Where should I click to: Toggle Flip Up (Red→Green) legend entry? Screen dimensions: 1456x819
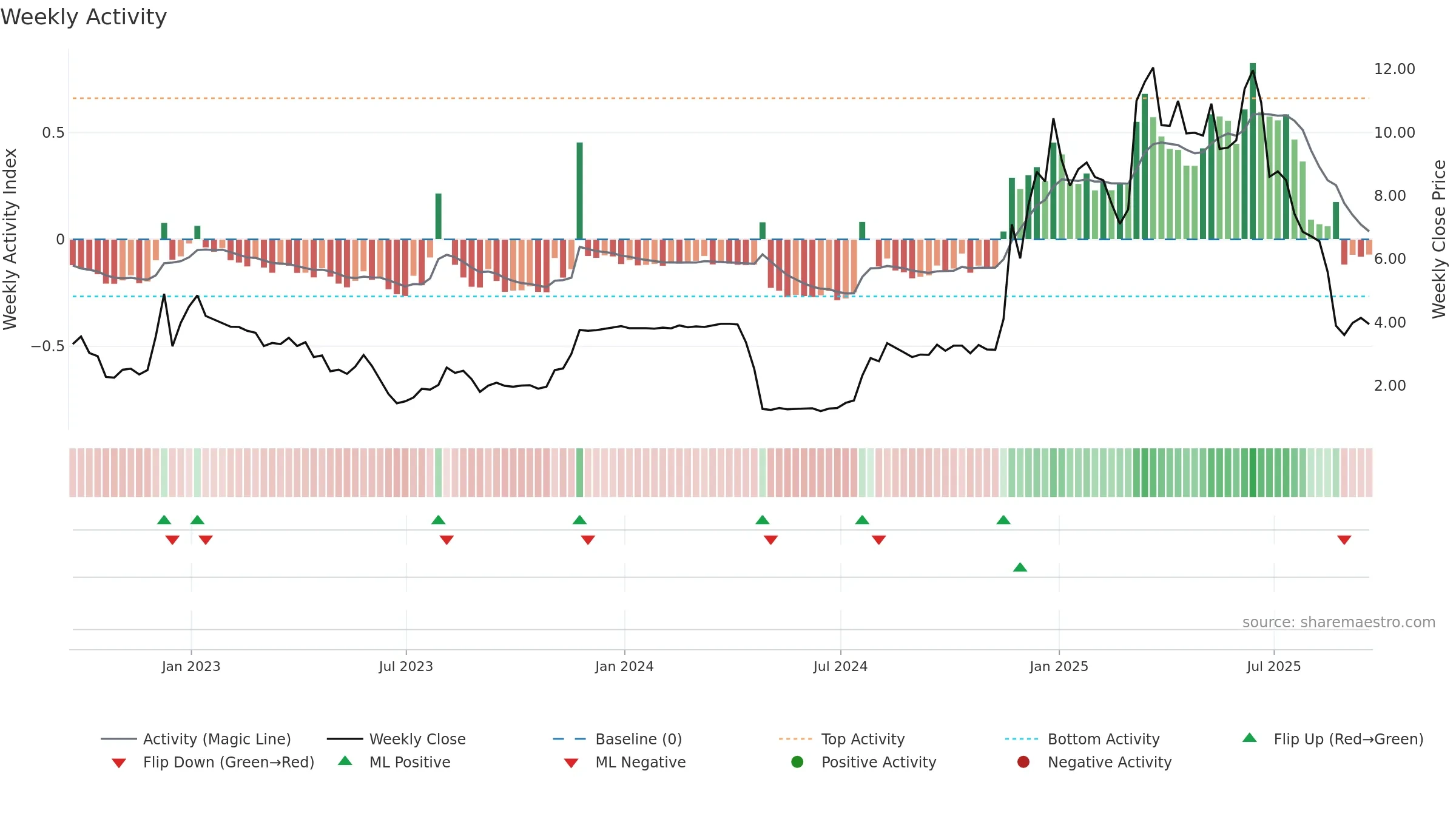pos(1332,739)
